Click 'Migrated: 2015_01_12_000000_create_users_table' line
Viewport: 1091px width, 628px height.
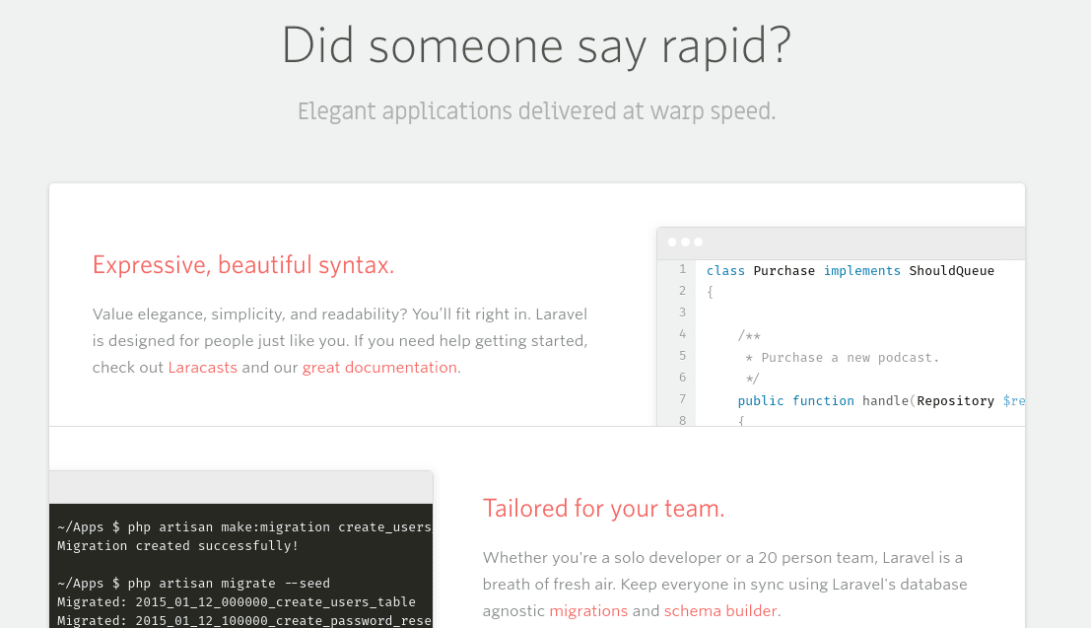click(x=237, y=602)
